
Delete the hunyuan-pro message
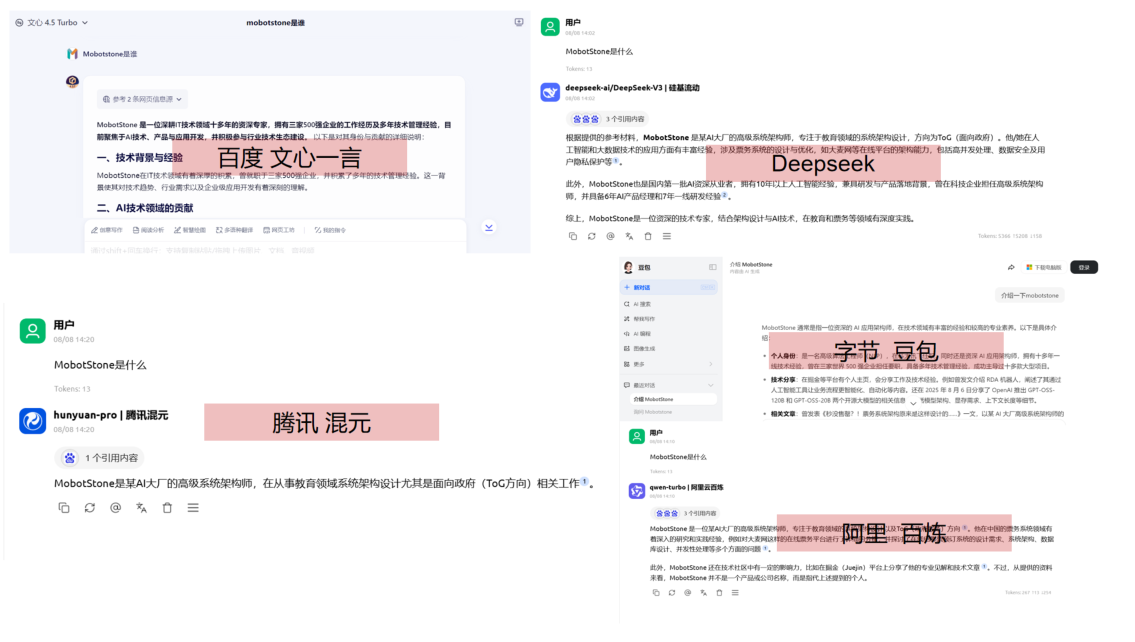coord(167,508)
